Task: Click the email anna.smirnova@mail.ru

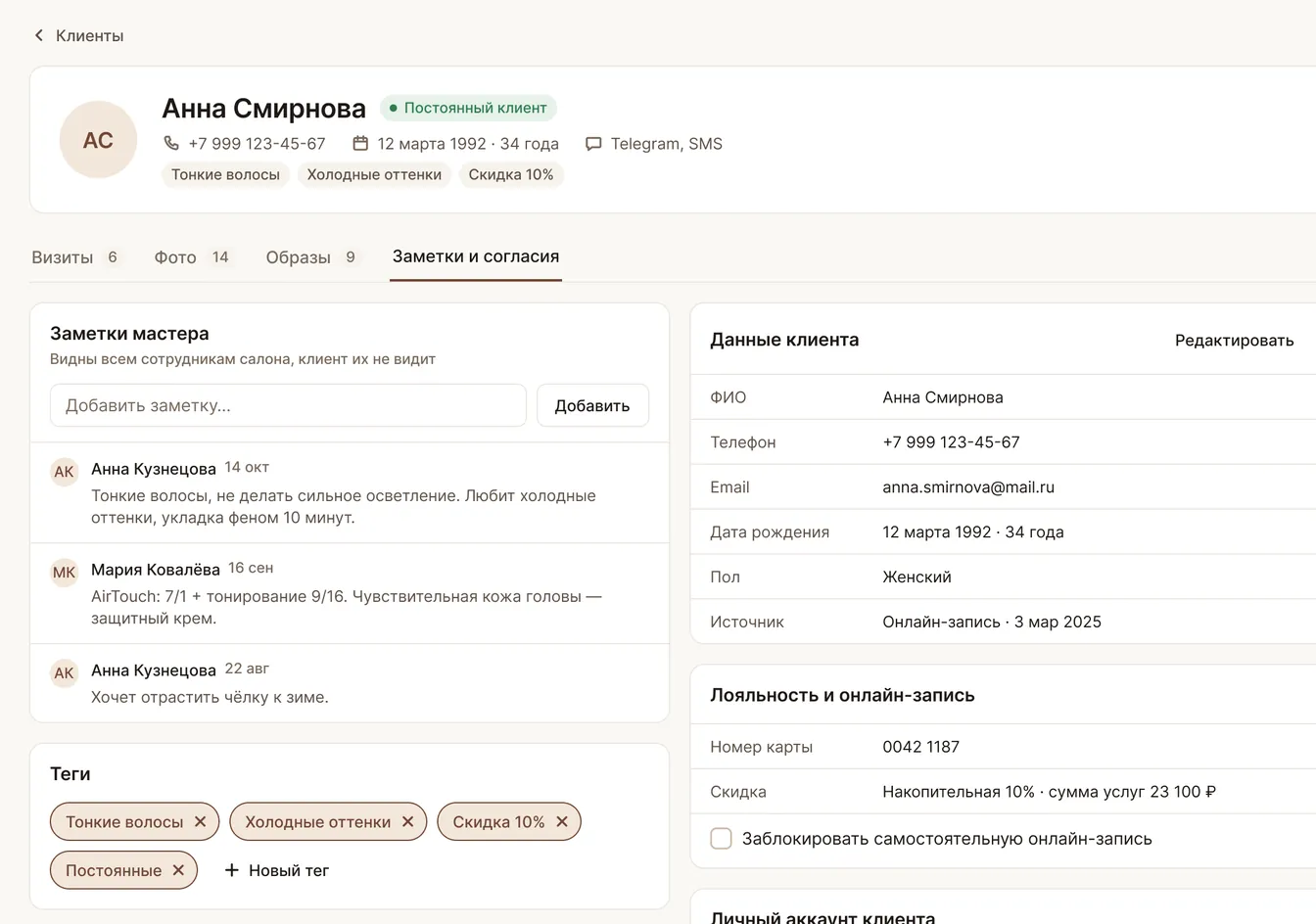Action: pyautogui.click(x=968, y=487)
